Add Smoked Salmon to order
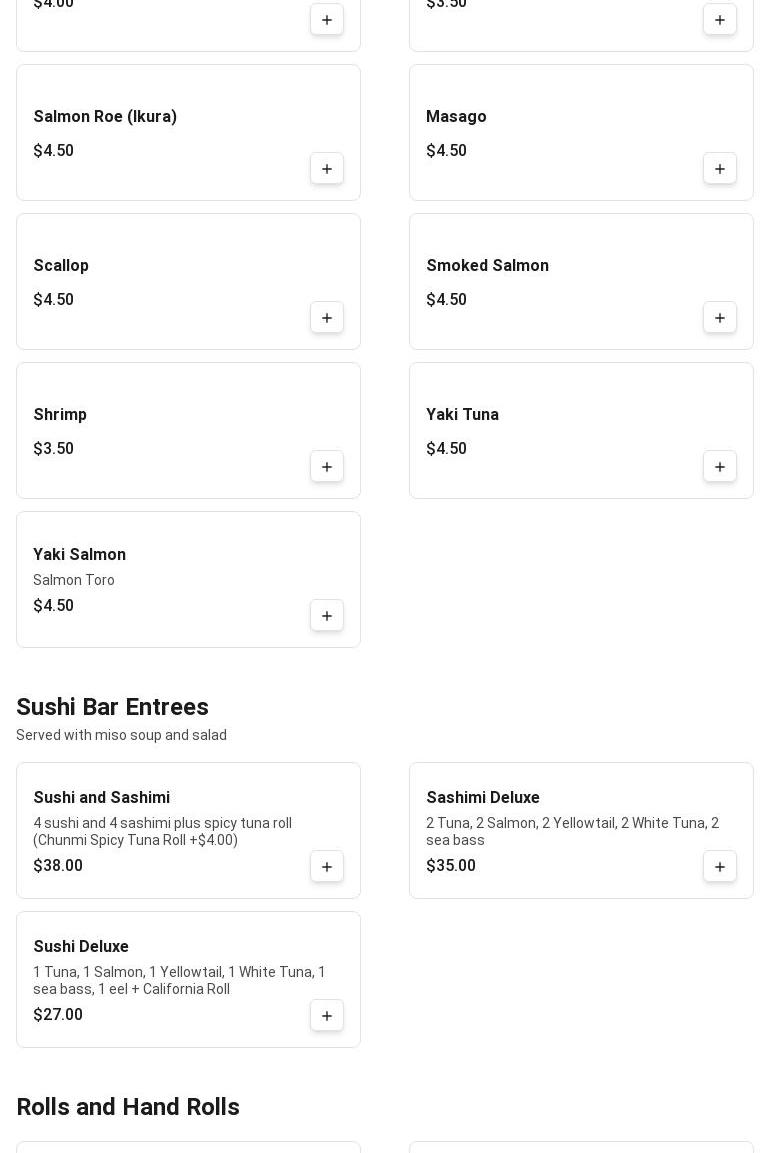Viewport: 770px width, 1153px height. coord(720,317)
